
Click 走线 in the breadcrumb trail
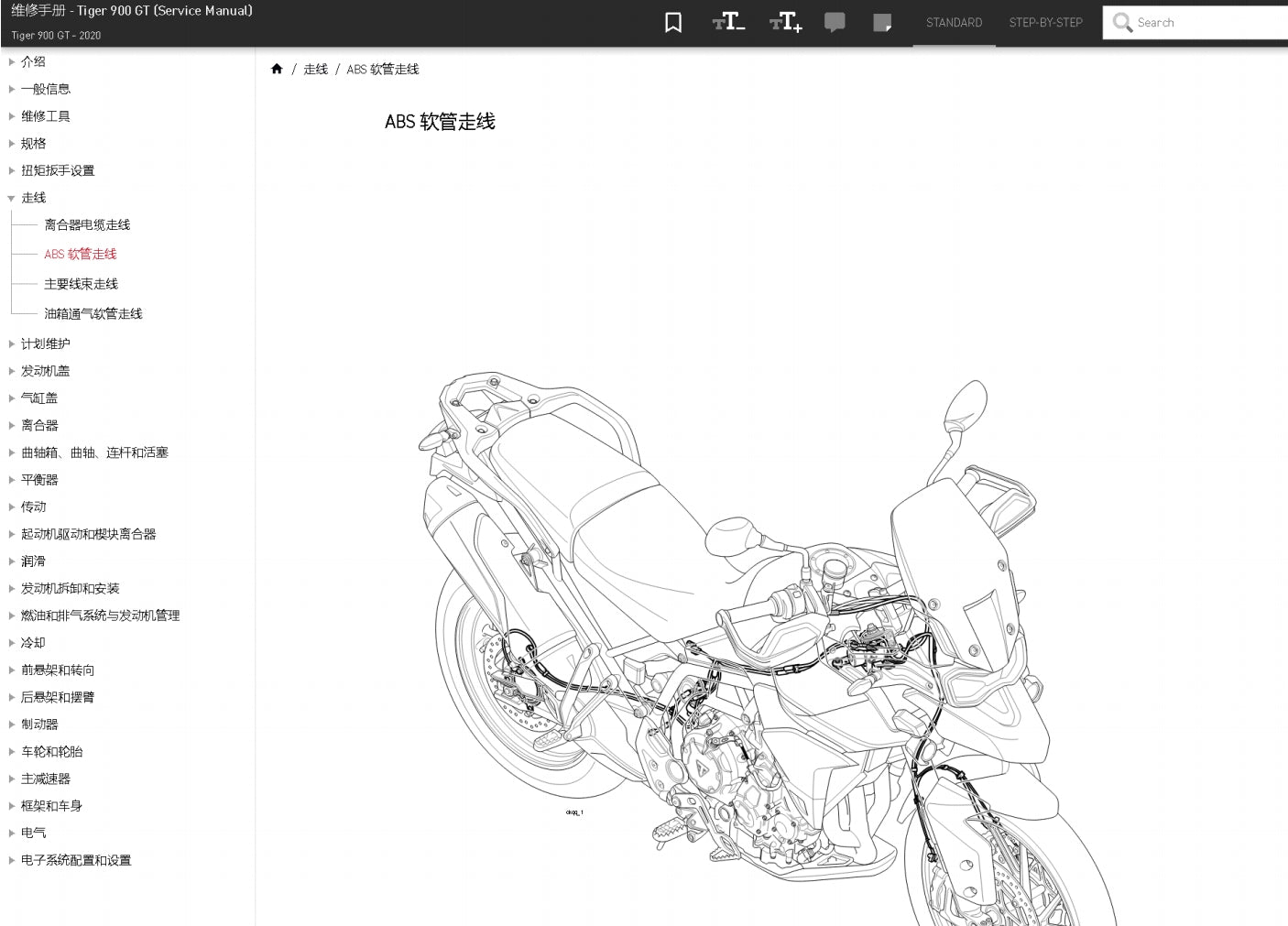[315, 69]
